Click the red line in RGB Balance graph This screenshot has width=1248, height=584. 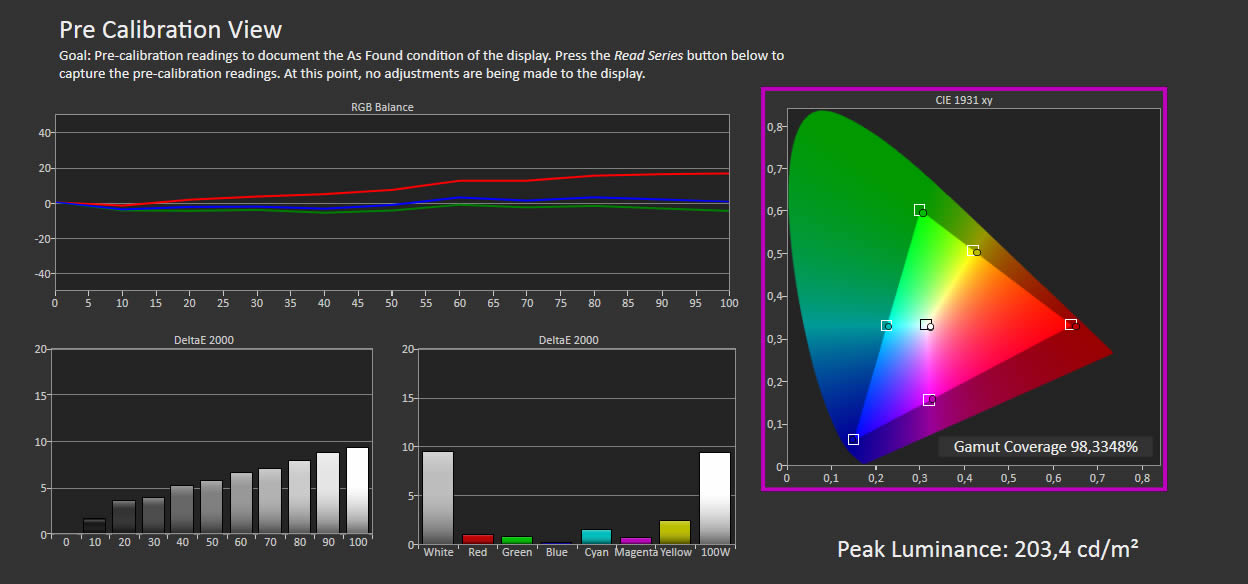(500, 183)
